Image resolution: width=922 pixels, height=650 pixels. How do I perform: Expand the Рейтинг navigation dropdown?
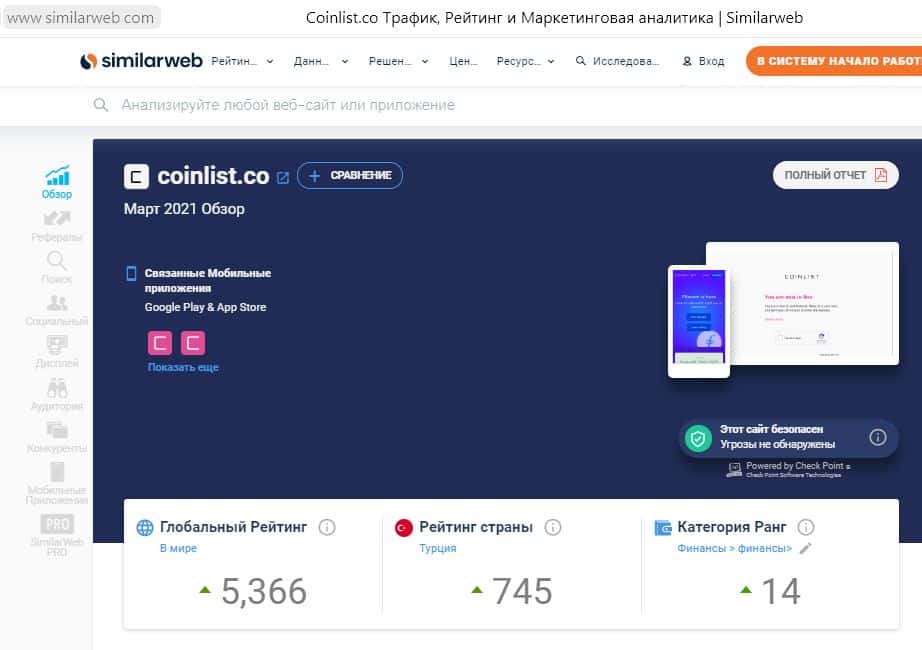(x=242, y=61)
